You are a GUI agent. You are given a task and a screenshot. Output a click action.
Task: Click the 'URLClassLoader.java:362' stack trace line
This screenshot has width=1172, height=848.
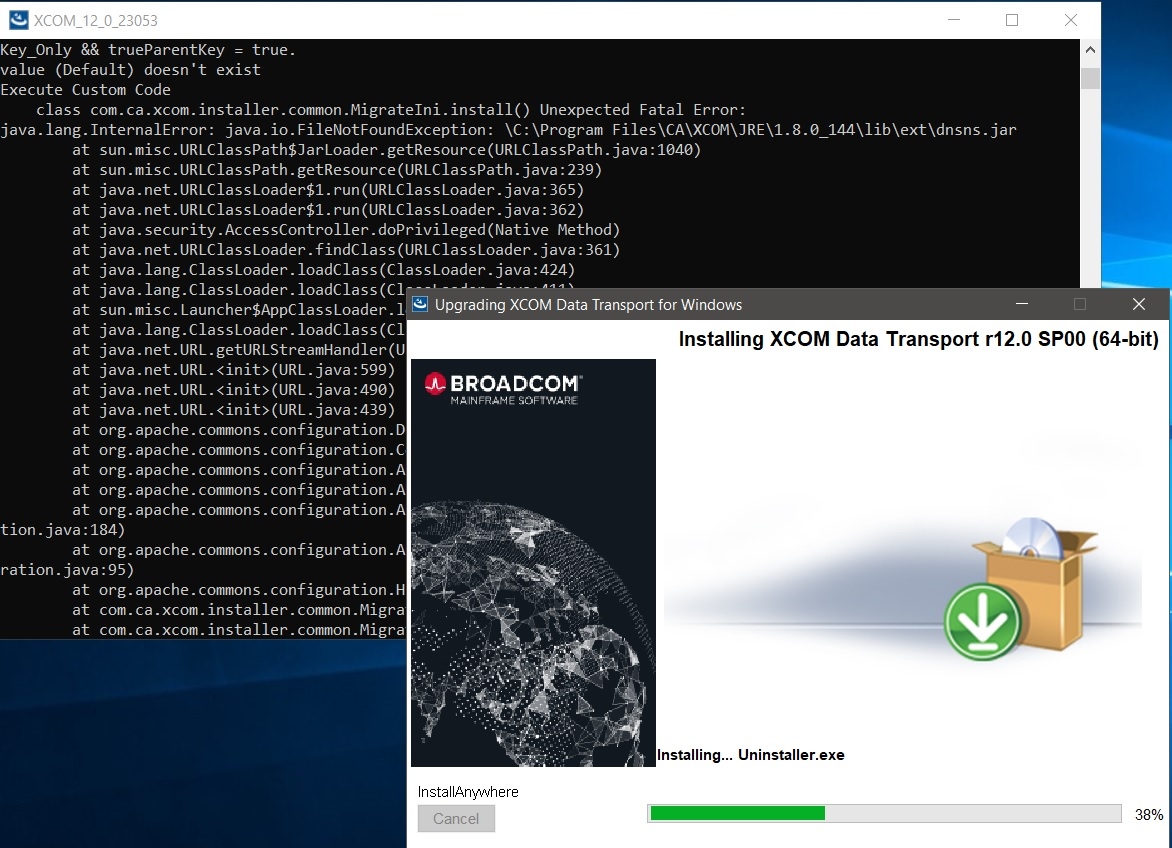pyautogui.click(x=328, y=210)
